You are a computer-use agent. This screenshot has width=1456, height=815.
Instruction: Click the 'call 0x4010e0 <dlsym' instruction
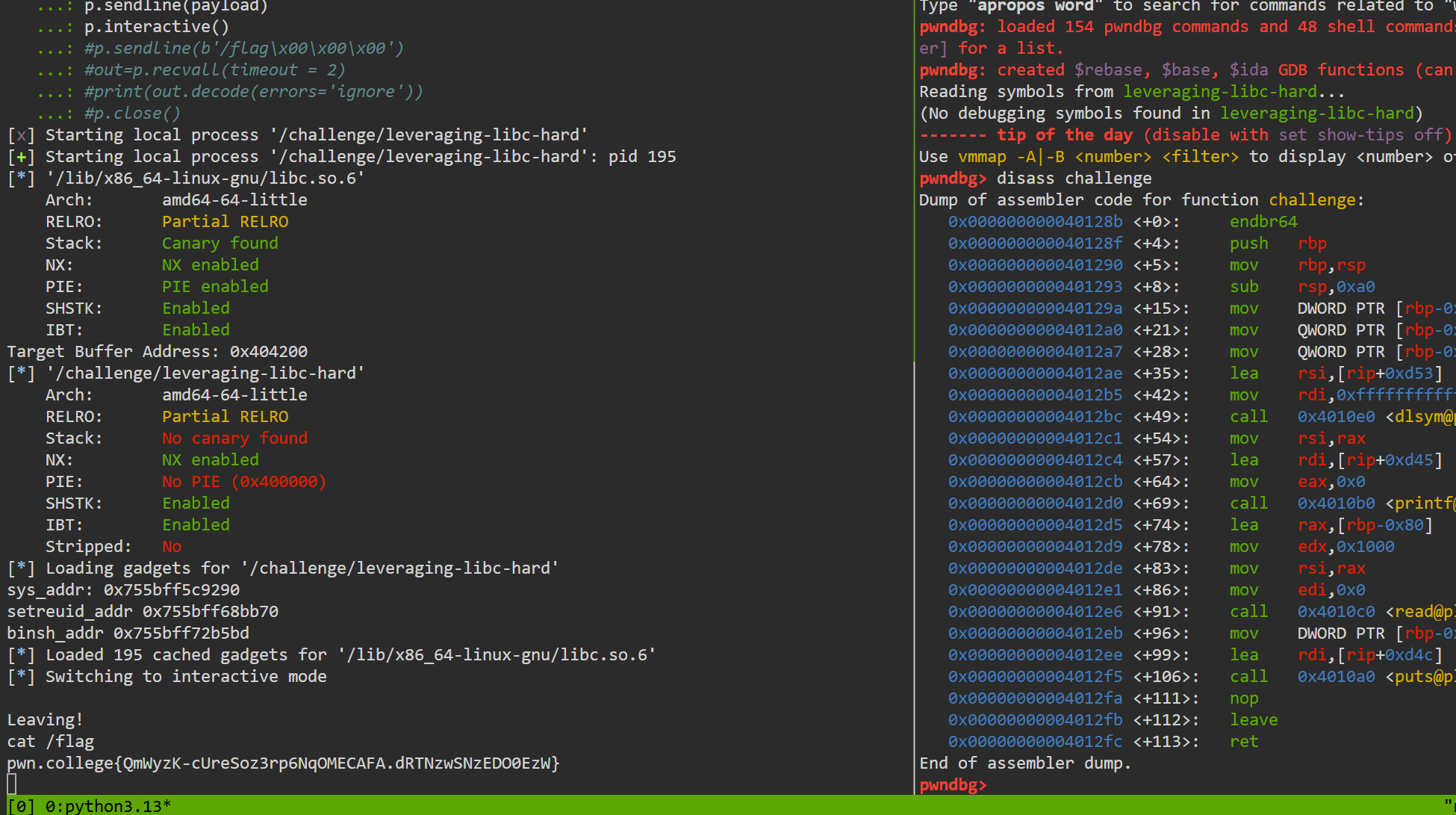tap(1343, 417)
